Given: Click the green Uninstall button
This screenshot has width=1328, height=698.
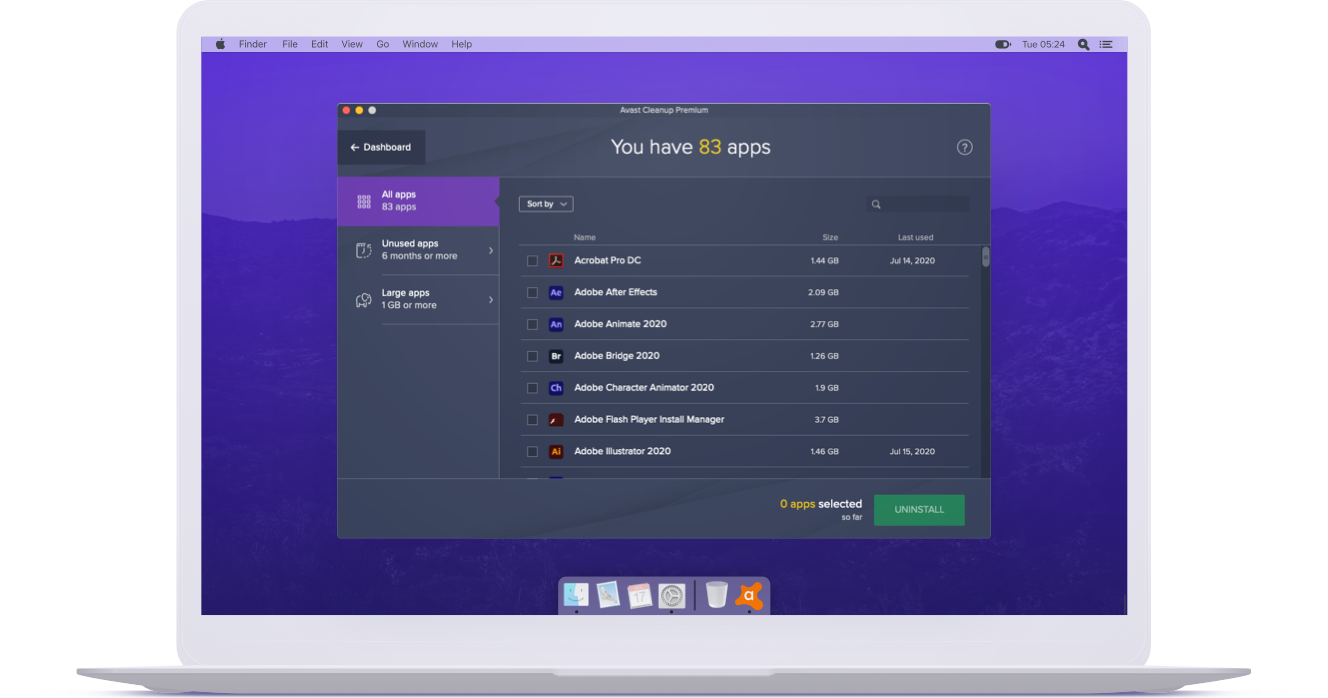Looking at the screenshot, I should pyautogui.click(x=919, y=510).
